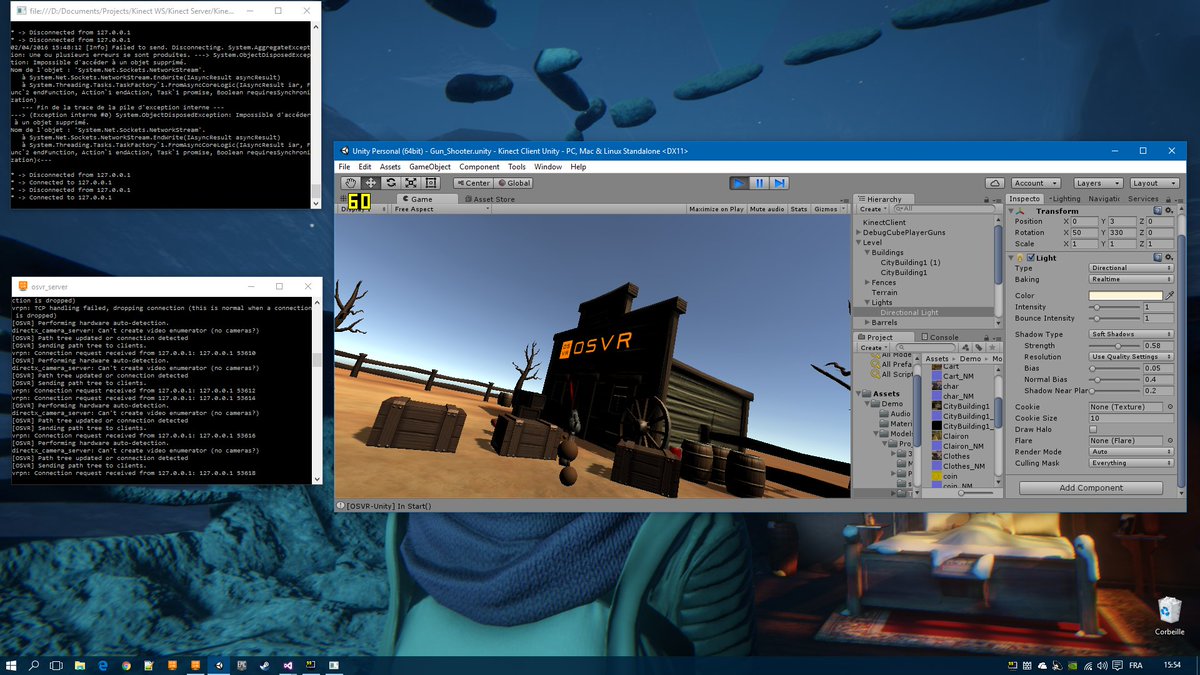
Task: Open the Account dropdown in Unity toolbar
Action: point(1035,183)
